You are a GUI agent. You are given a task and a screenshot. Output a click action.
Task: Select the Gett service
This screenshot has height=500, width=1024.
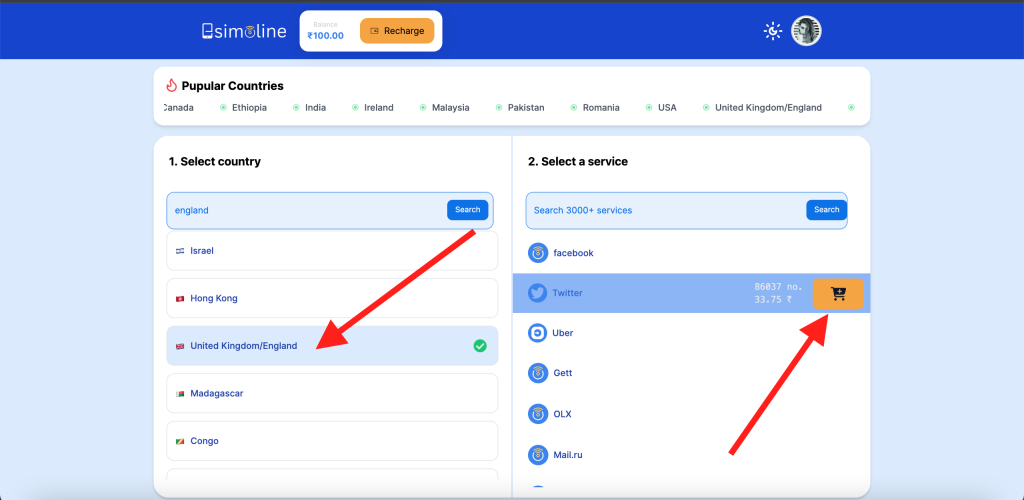(692, 373)
